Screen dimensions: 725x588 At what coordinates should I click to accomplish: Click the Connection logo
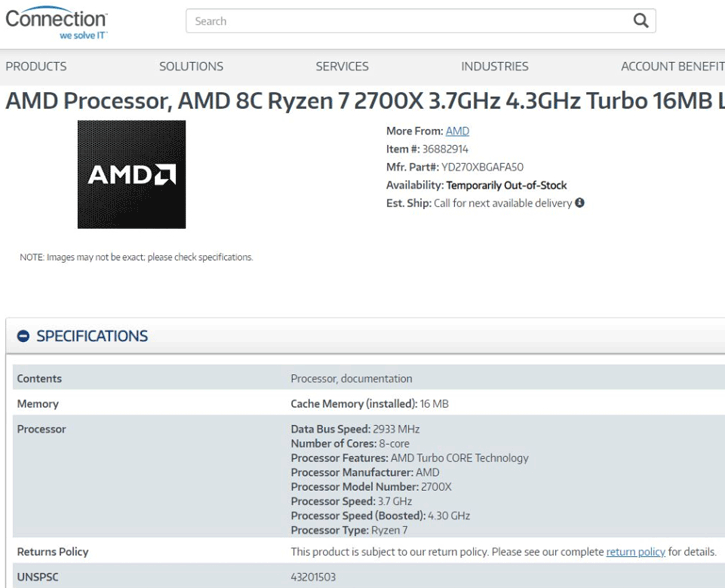click(x=56, y=23)
